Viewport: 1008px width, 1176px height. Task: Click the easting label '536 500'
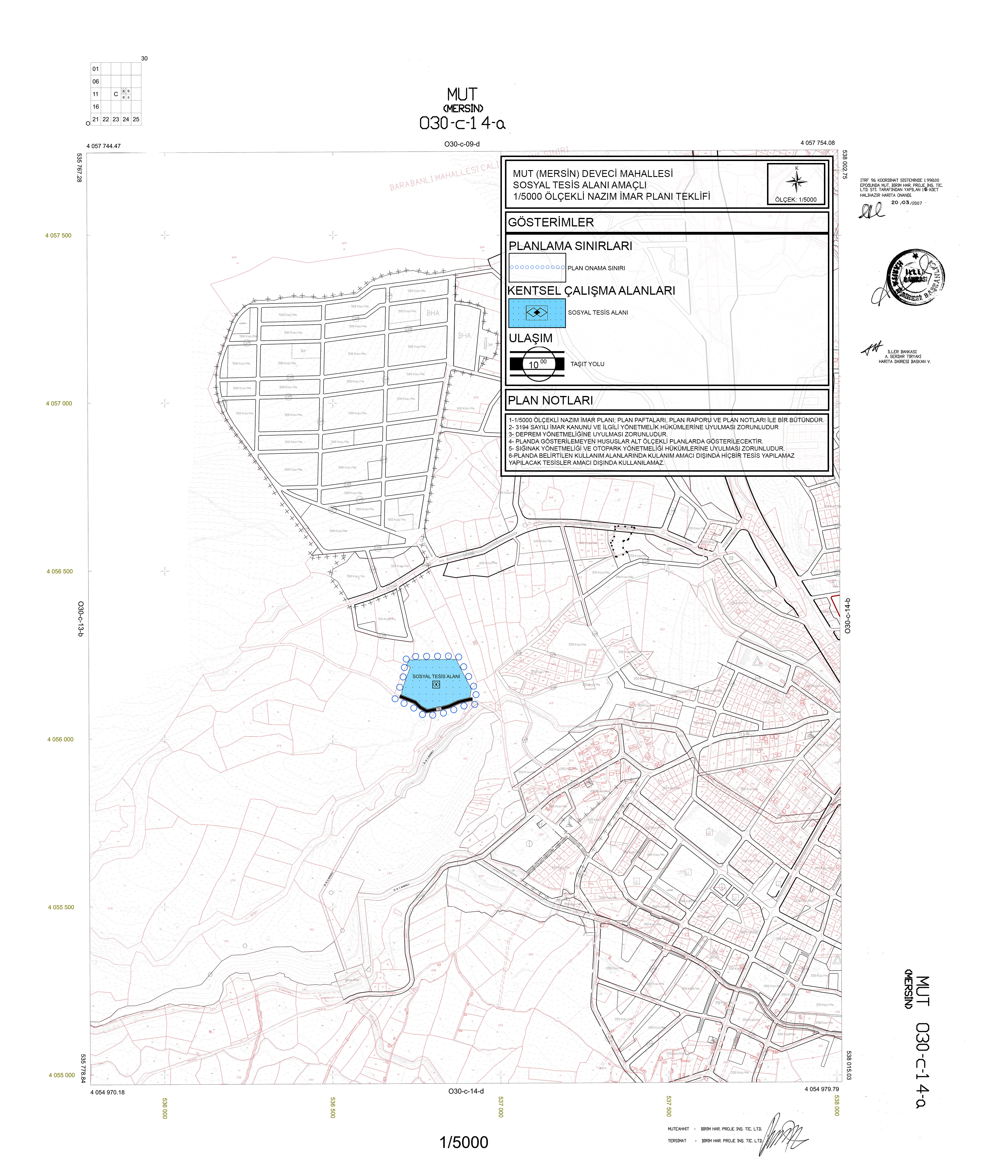click(333, 1107)
